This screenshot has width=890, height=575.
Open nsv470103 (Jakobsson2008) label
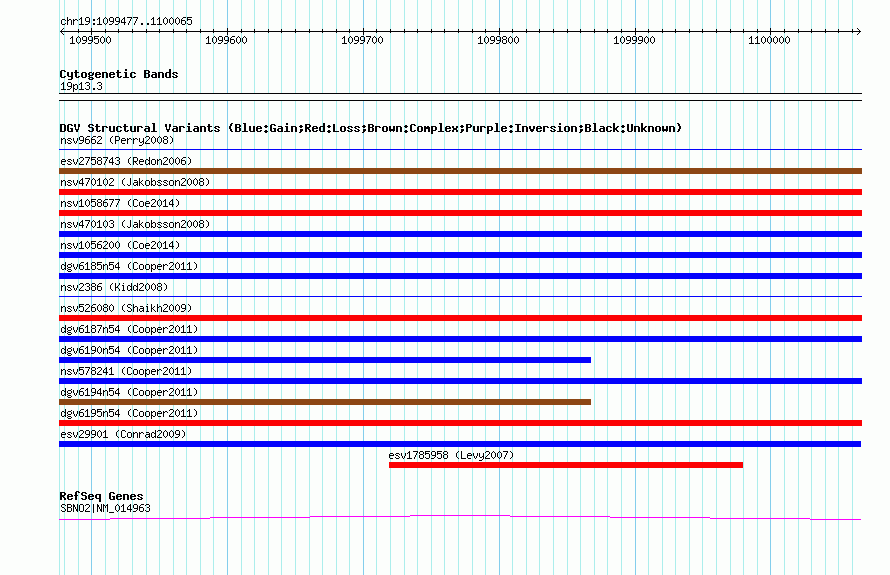(x=135, y=224)
